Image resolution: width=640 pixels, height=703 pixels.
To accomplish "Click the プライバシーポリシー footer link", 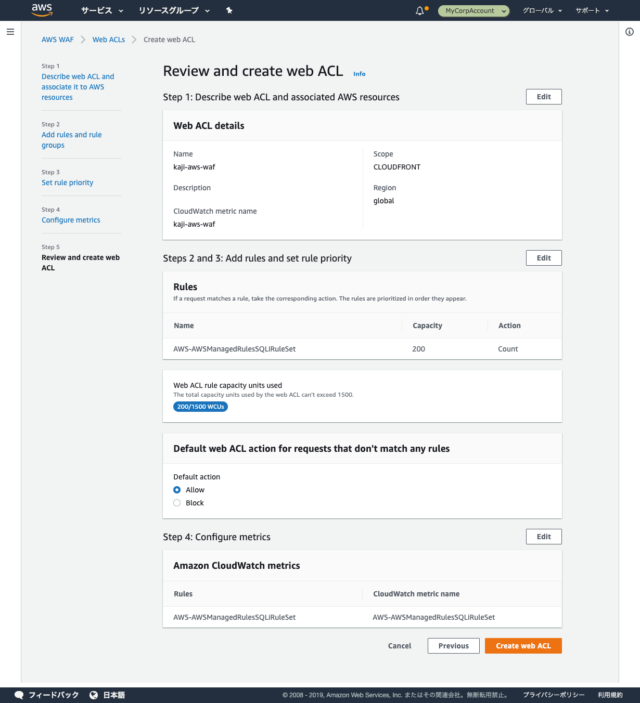I will pyautogui.click(x=553, y=695).
